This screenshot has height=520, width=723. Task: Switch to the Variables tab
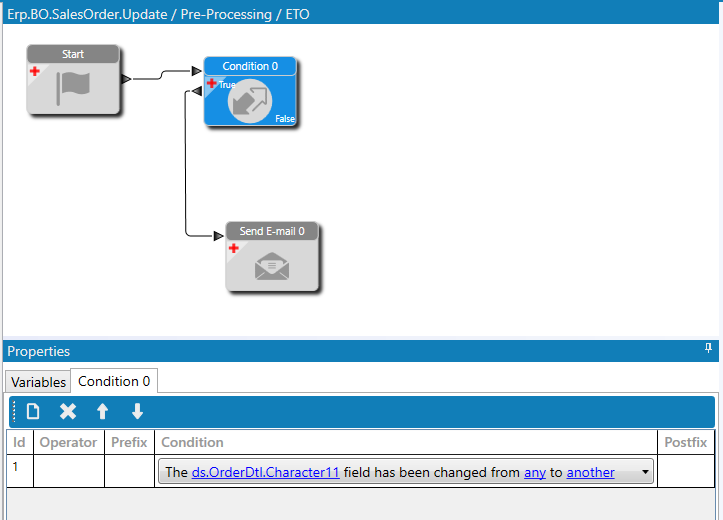(x=38, y=382)
